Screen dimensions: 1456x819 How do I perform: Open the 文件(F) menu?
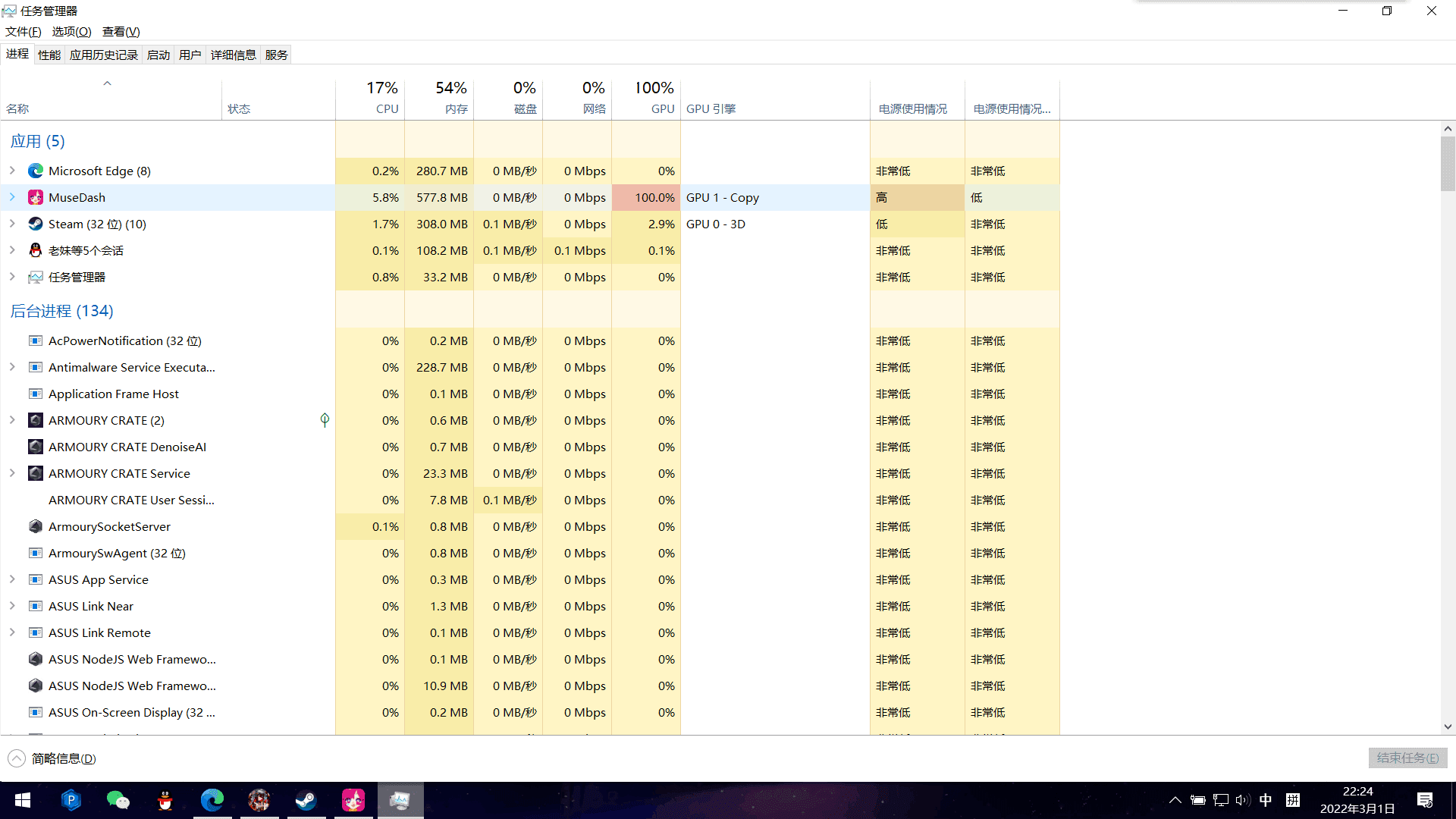tap(23, 31)
